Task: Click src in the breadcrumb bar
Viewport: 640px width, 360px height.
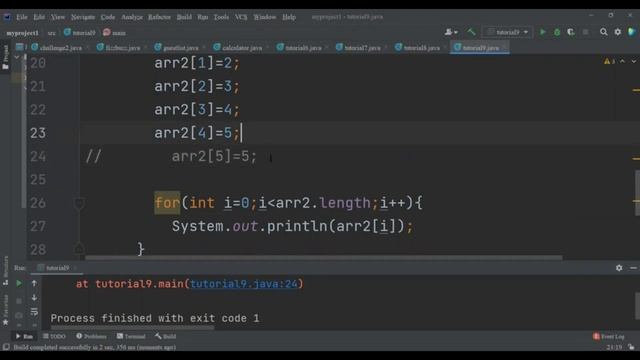Action: click(51, 33)
